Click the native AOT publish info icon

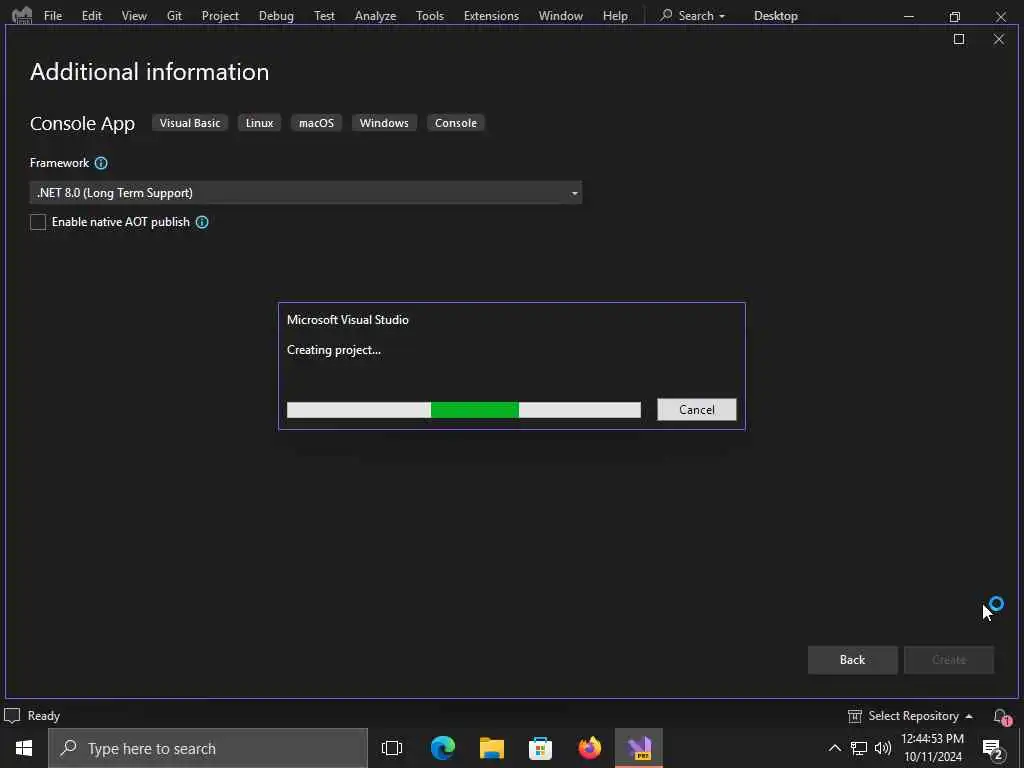click(x=202, y=222)
